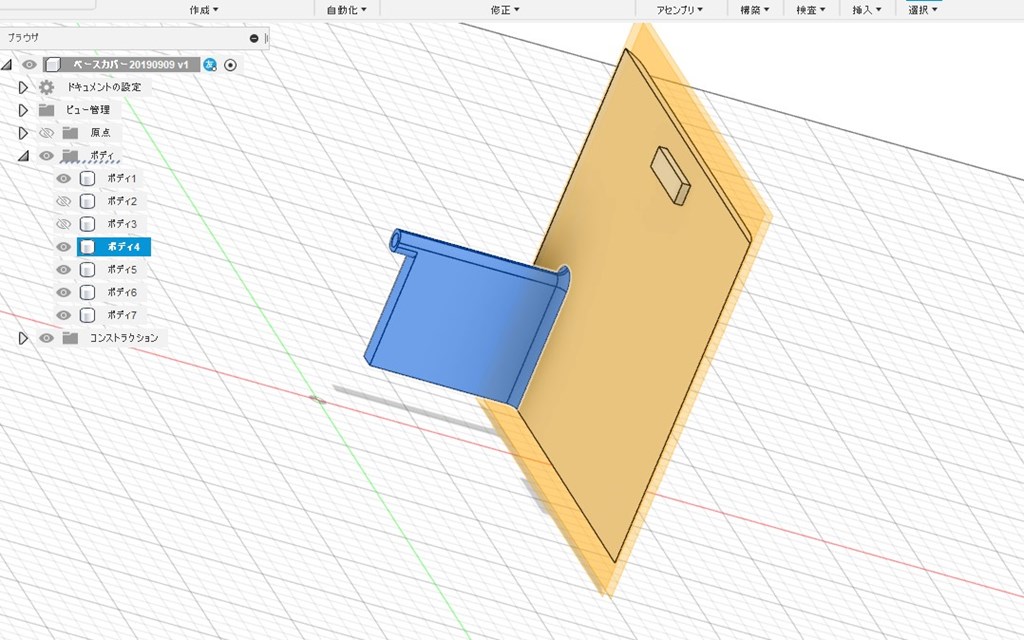Screen dimensions: 1024x640
Task: Click the small wooden block on the panel
Action: (x=669, y=176)
